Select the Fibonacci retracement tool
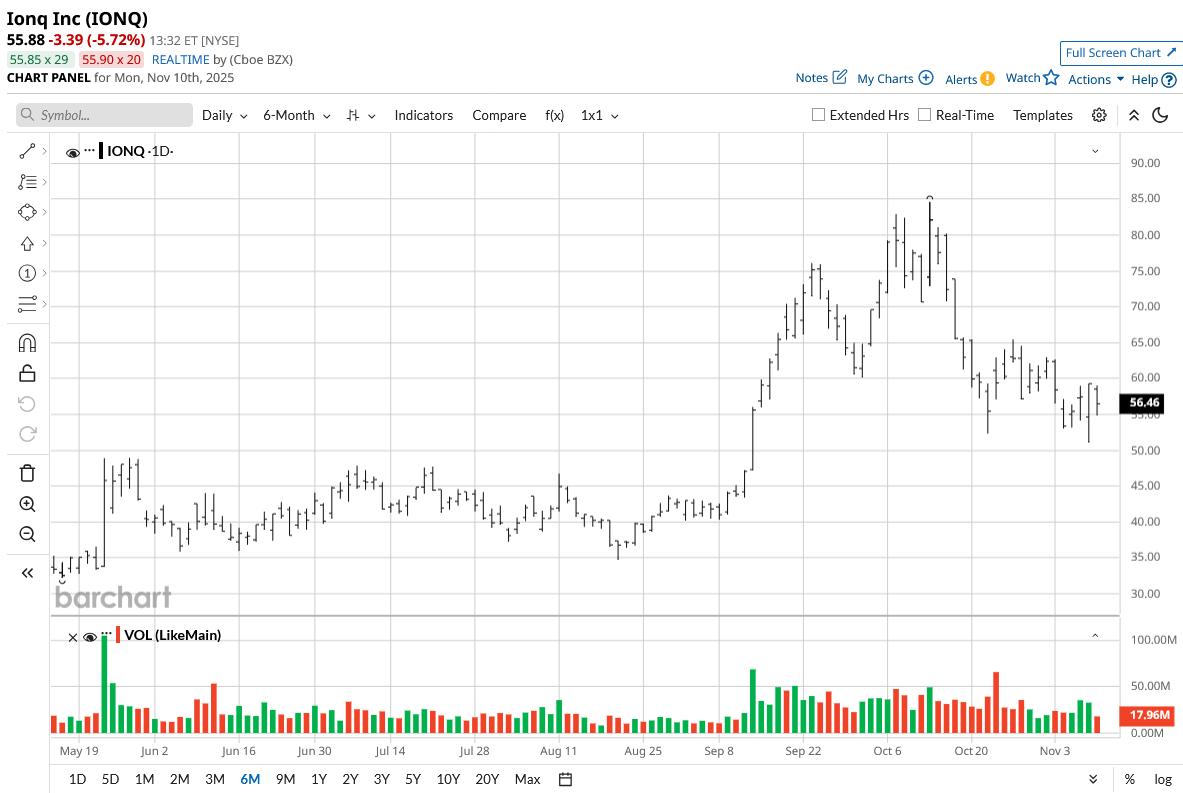 [27, 182]
